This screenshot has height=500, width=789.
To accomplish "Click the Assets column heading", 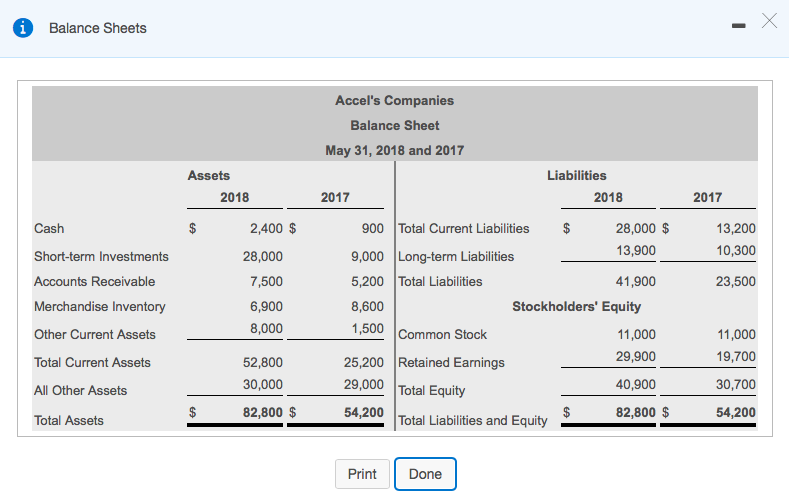I will [x=209, y=176].
